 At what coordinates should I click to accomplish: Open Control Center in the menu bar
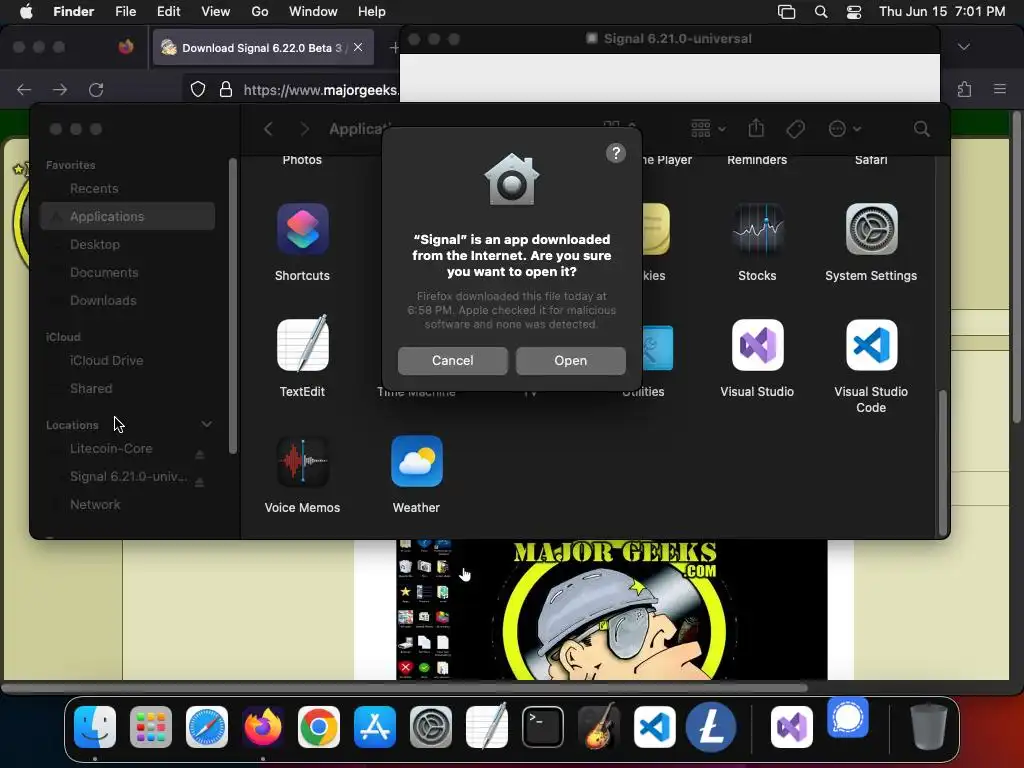point(854,12)
